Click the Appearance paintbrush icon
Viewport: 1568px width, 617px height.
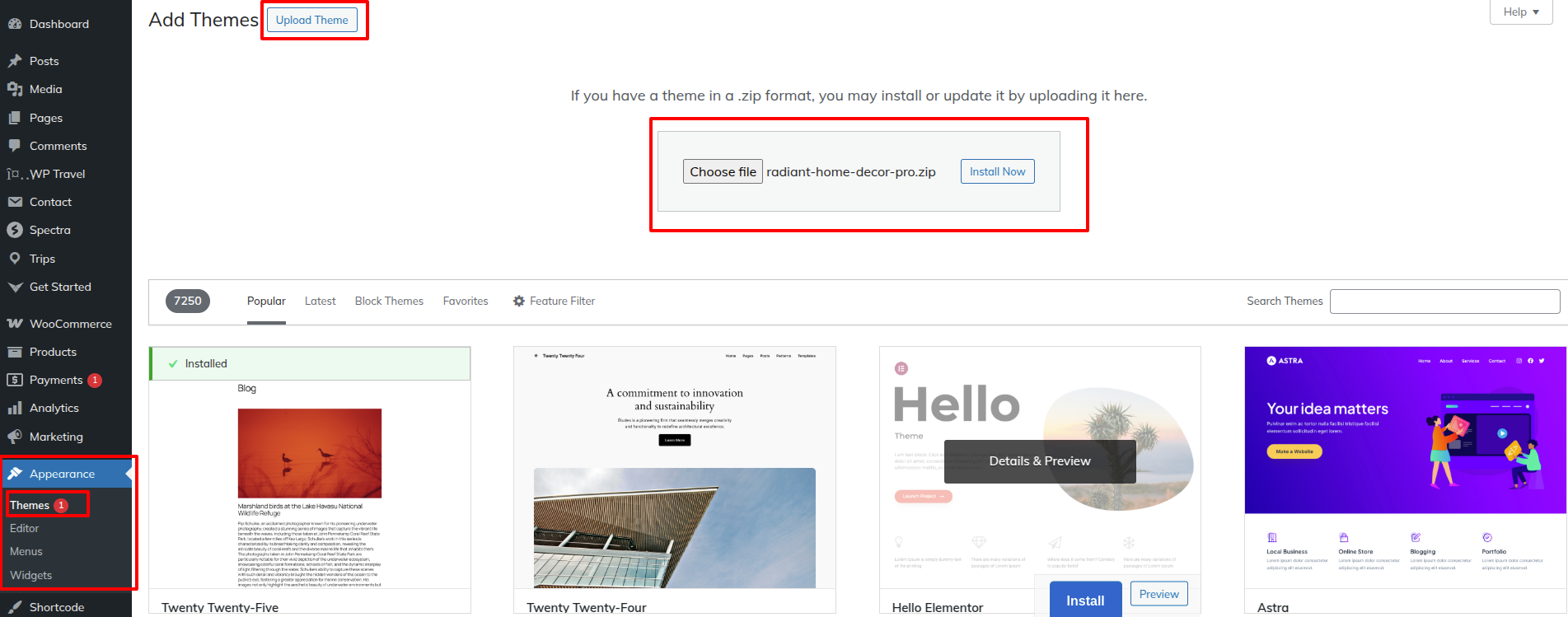(15, 474)
